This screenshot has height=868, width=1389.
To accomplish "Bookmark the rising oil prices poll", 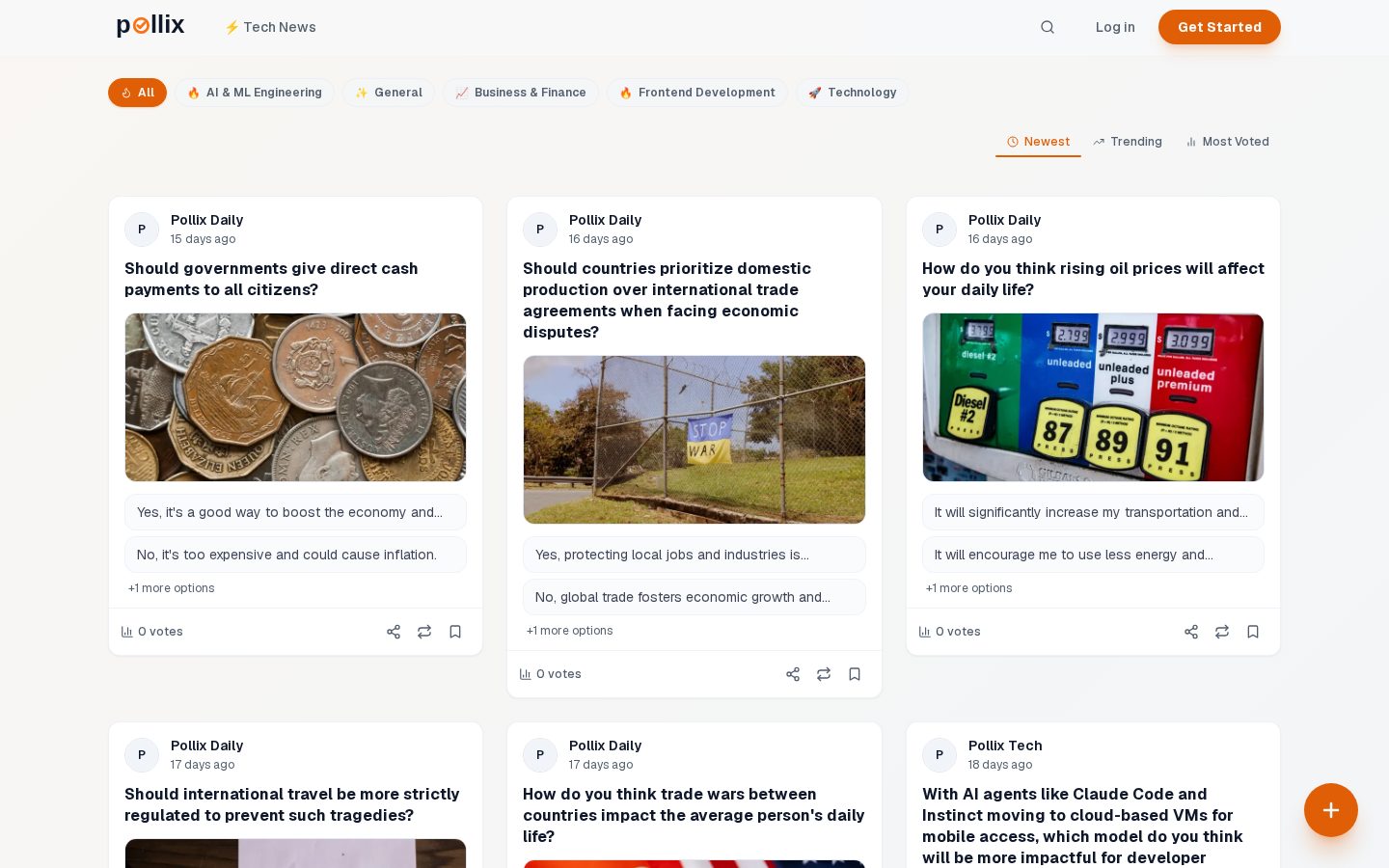I will [x=1253, y=632].
